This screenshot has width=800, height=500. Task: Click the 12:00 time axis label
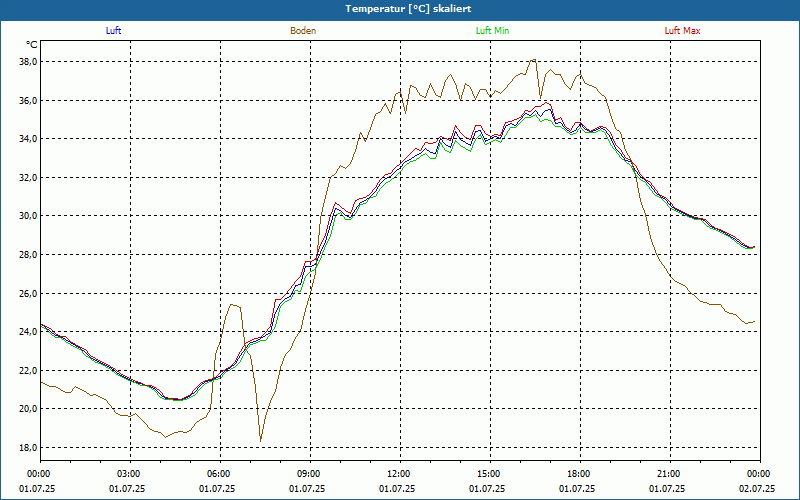[x=400, y=474]
